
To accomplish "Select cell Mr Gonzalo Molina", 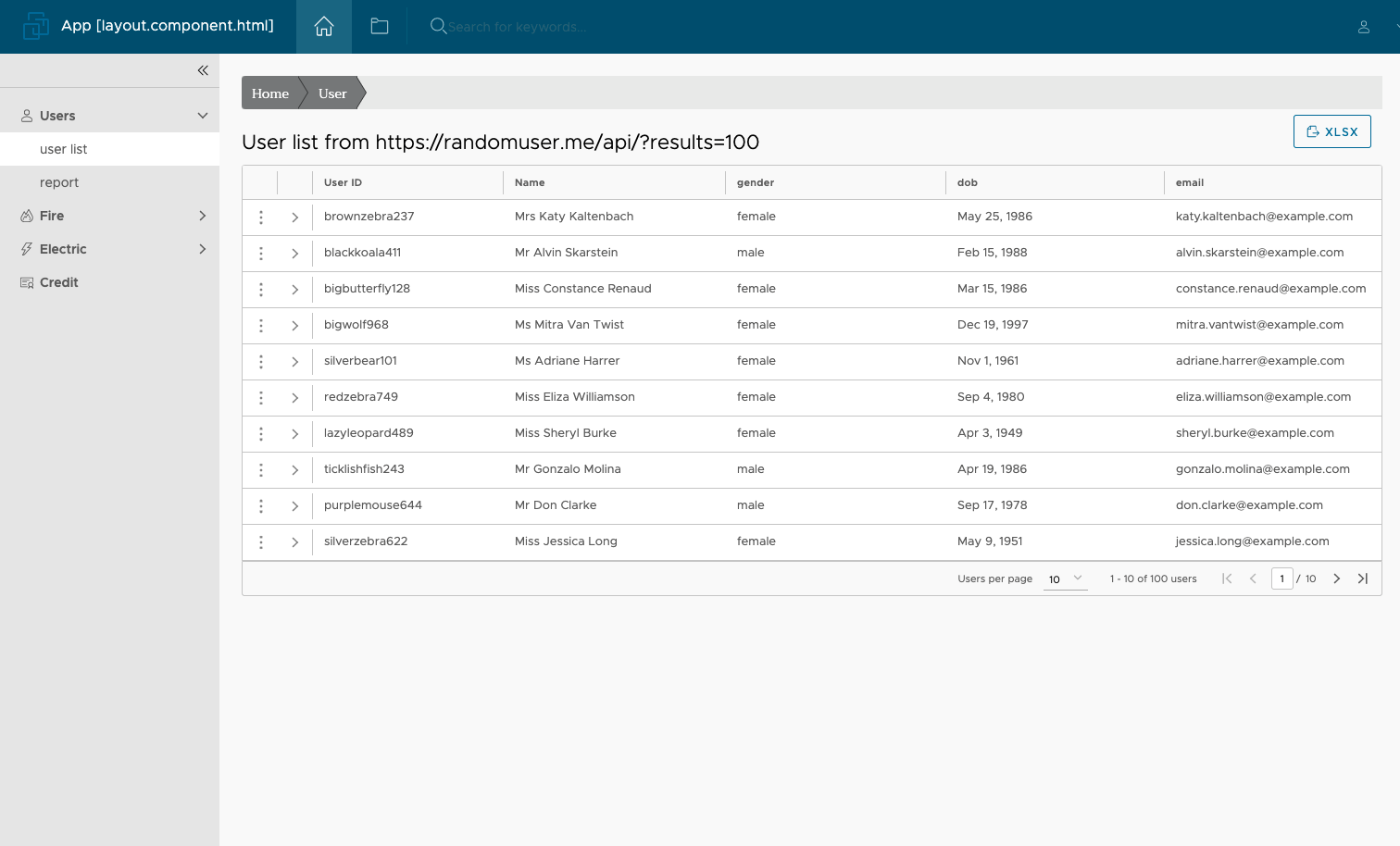I will point(568,469).
